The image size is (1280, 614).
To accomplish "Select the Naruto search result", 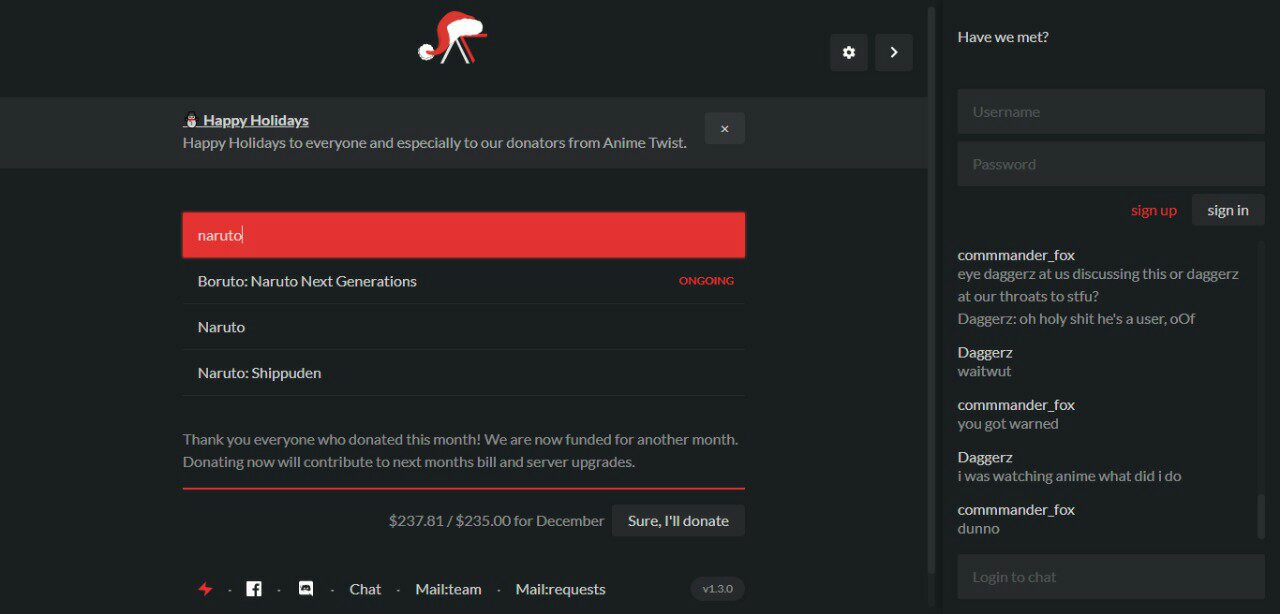I will coord(464,327).
